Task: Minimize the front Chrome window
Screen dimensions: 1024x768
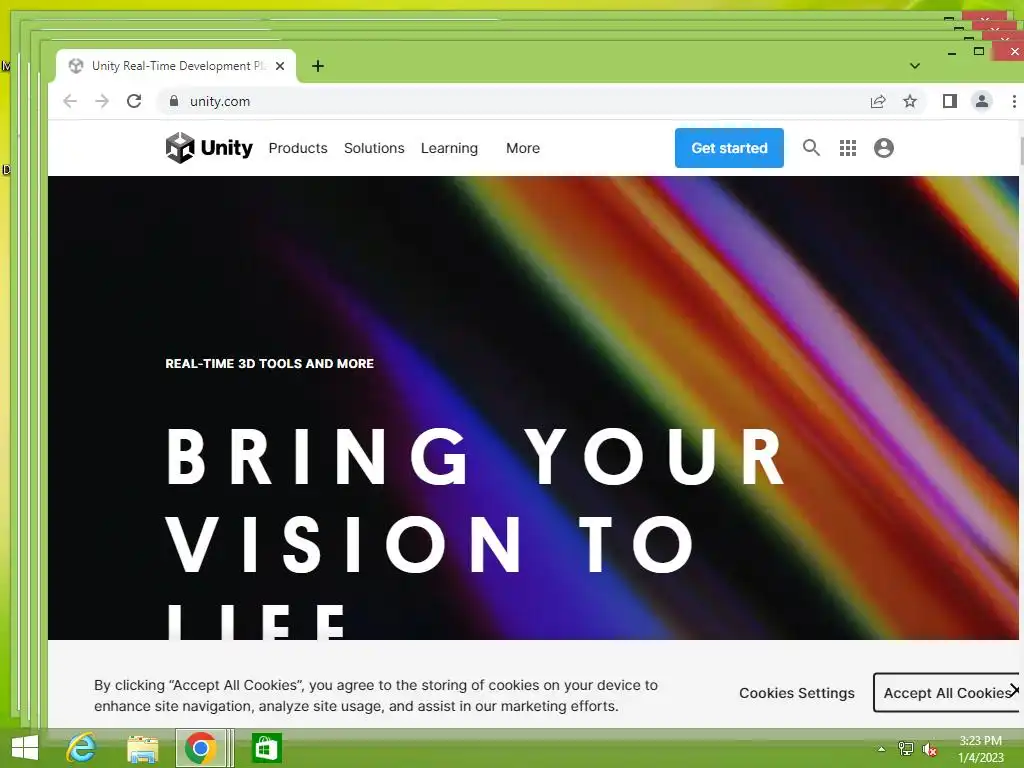Action: [x=952, y=53]
